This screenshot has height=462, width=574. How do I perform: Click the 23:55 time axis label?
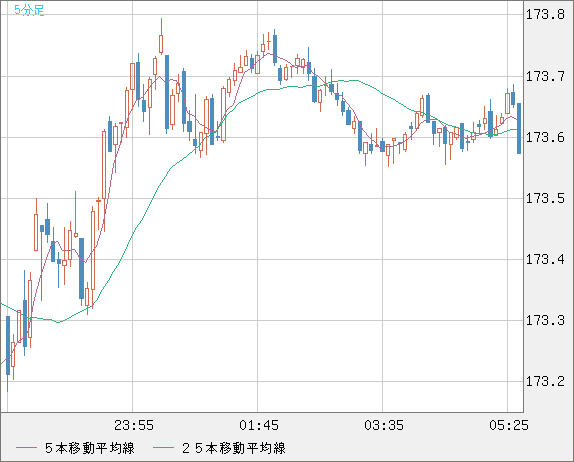[x=134, y=425]
